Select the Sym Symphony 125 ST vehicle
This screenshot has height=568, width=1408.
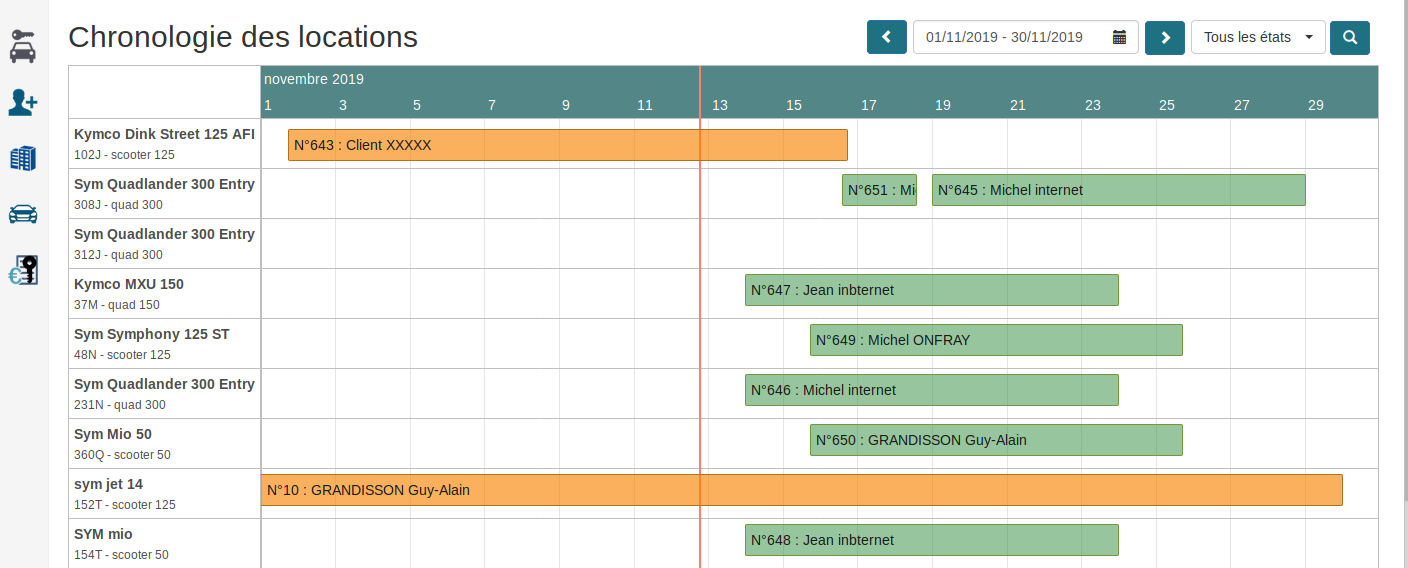(x=152, y=334)
